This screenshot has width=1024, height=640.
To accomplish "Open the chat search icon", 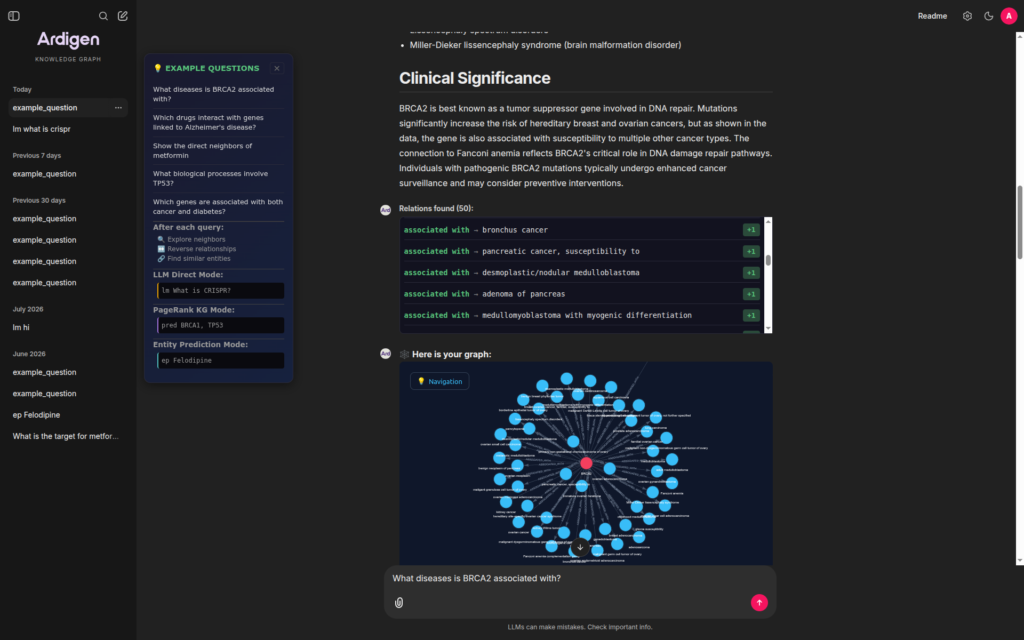I will point(103,16).
